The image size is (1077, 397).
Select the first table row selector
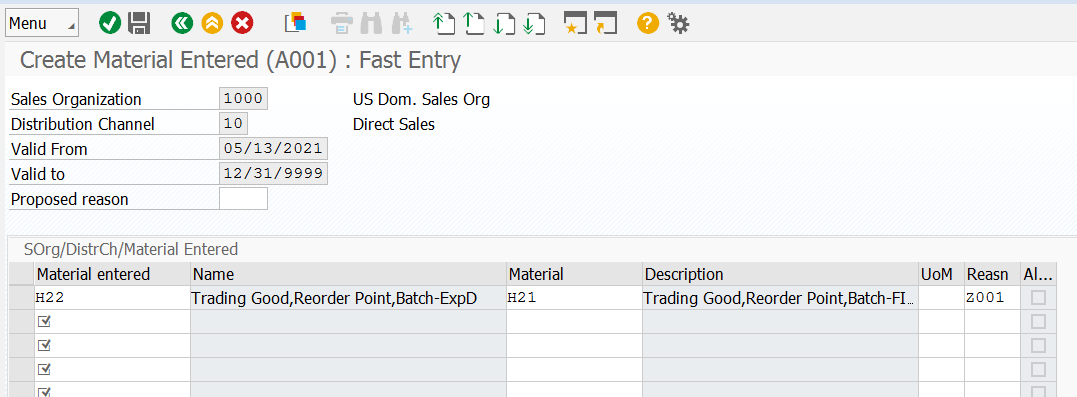[22, 297]
